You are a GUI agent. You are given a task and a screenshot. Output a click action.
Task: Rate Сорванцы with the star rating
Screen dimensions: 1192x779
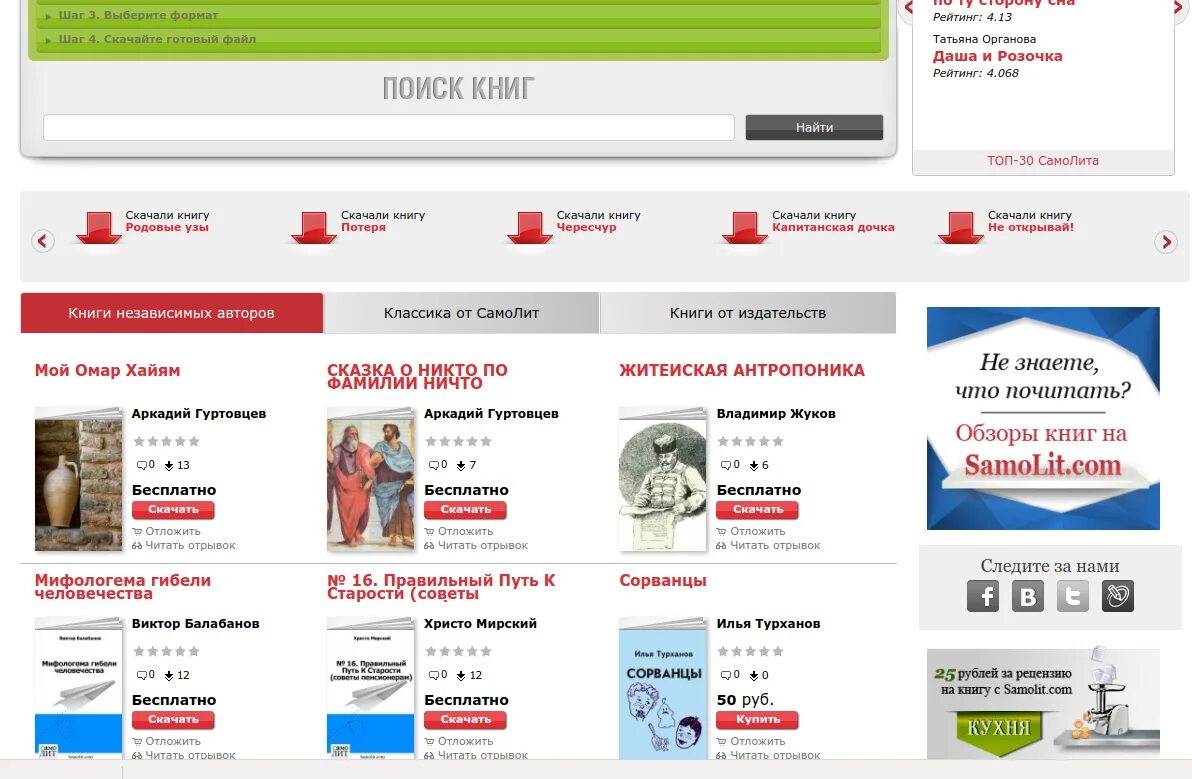pyautogui.click(x=750, y=651)
